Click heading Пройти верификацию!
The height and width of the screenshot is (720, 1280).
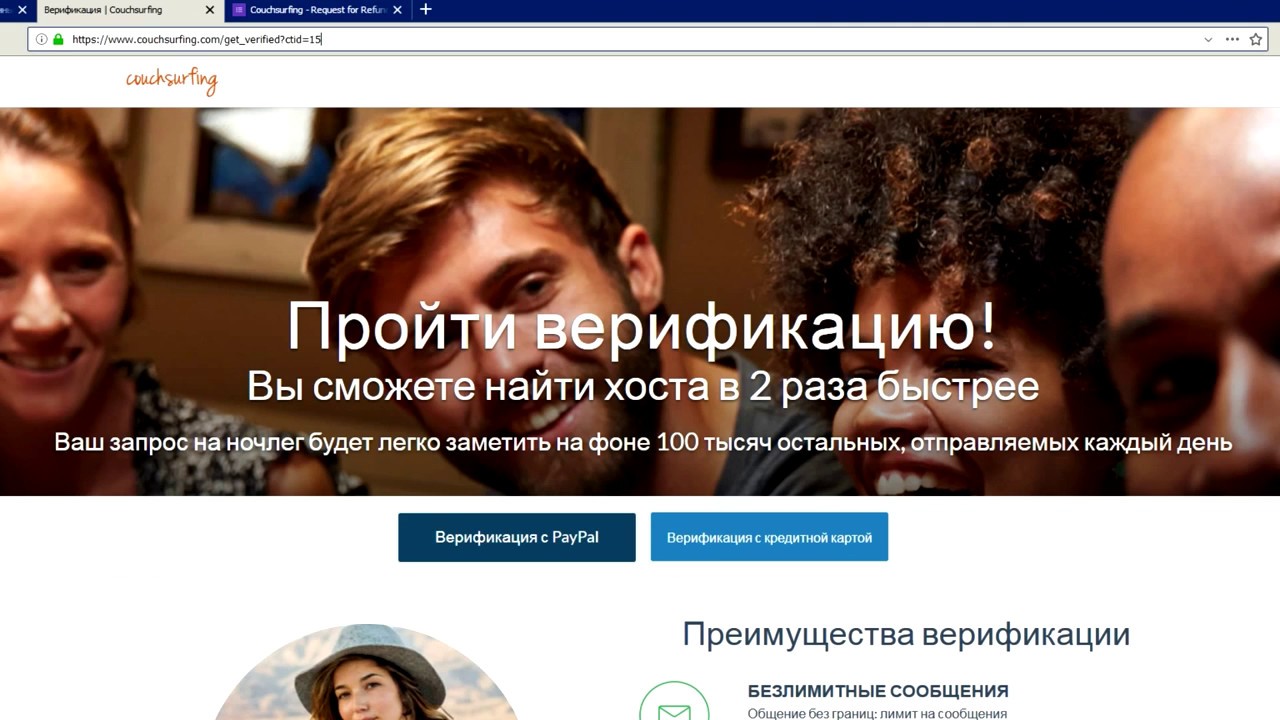pos(642,325)
